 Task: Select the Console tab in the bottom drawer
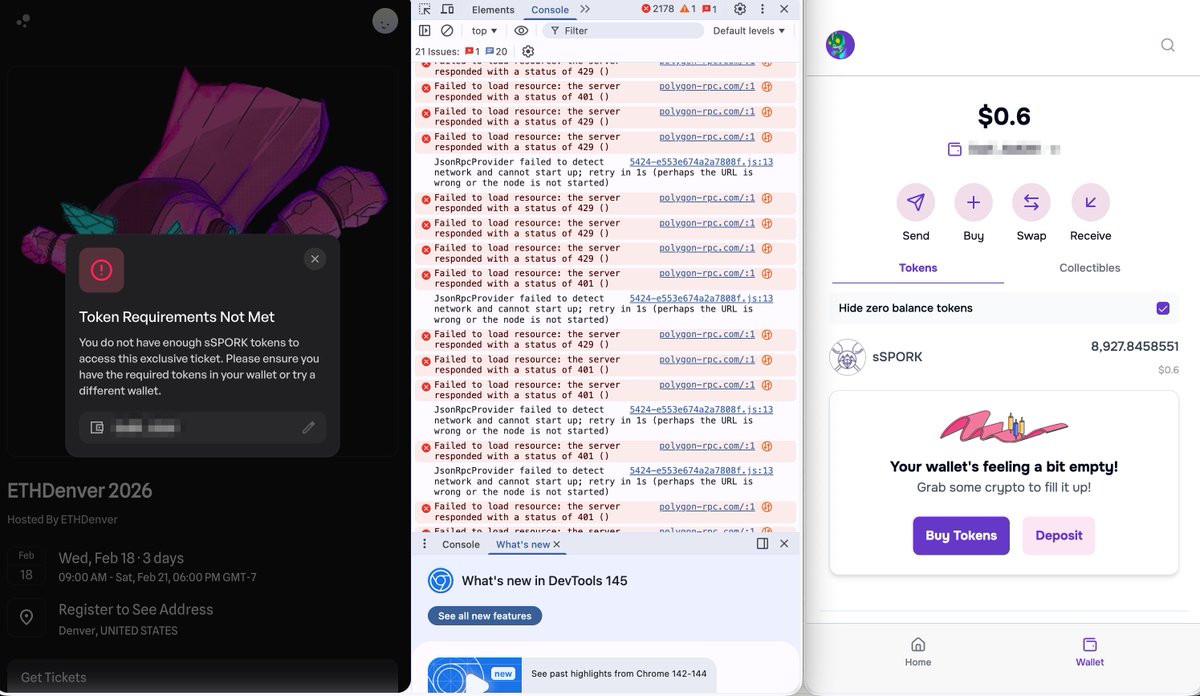(x=461, y=544)
